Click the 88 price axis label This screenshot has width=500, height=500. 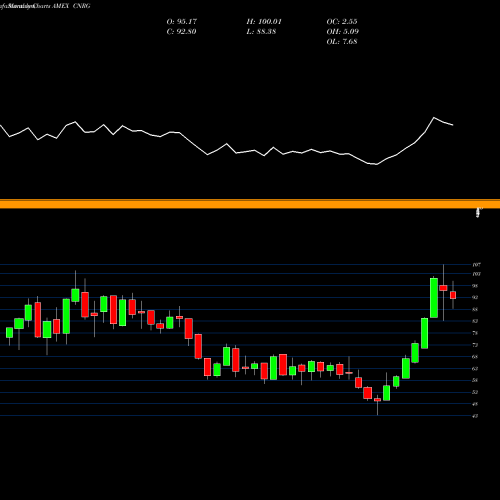pyautogui.click(x=475, y=309)
